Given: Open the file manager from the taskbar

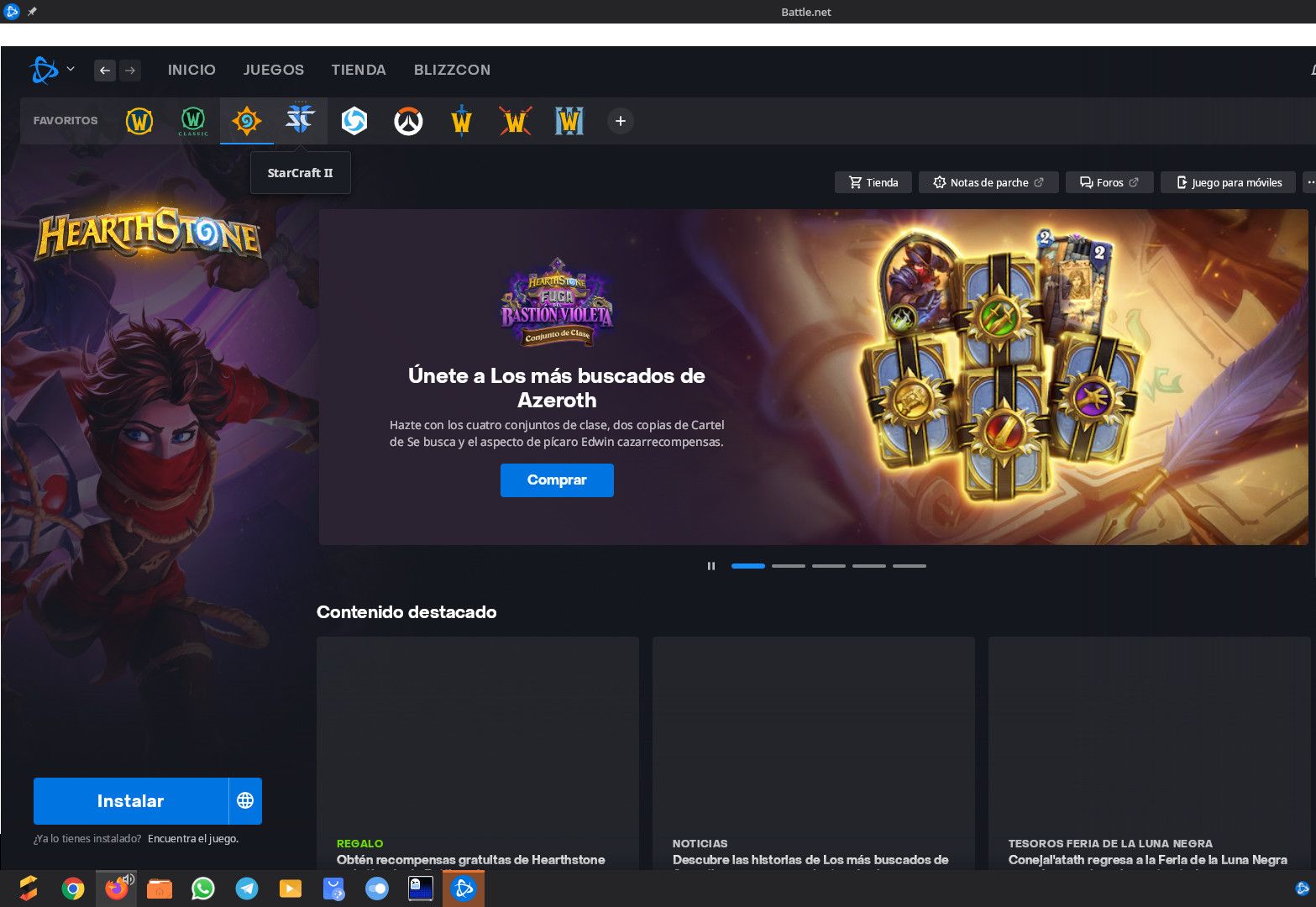Looking at the screenshot, I should click(160, 889).
